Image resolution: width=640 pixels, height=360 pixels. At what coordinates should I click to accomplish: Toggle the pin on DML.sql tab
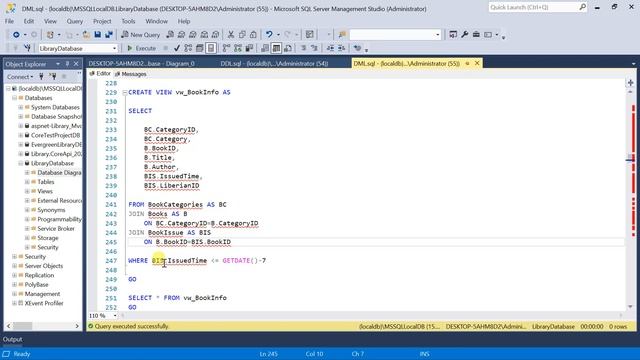467,63
